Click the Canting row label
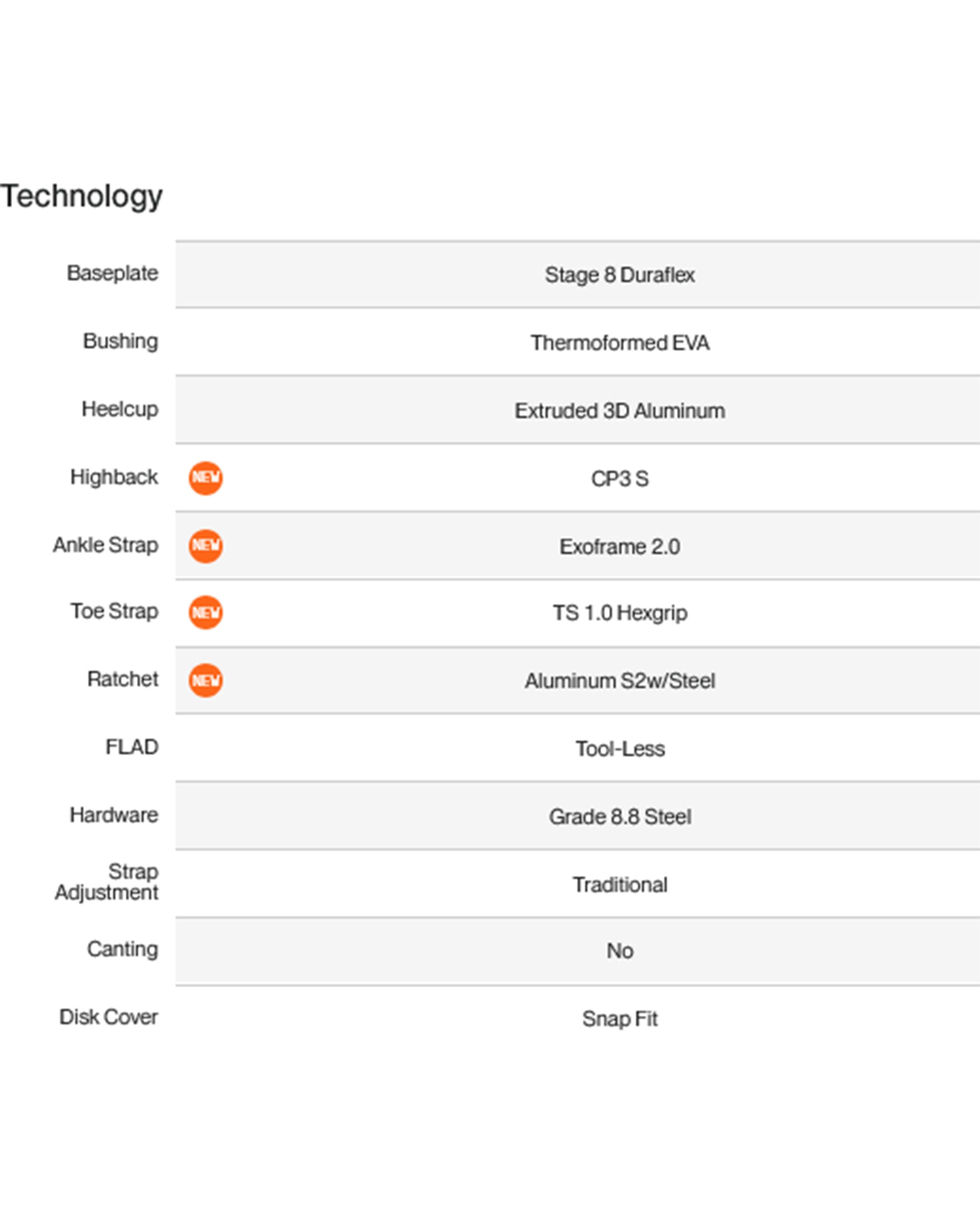Viewport: 980px width, 1225px height. coord(122,949)
